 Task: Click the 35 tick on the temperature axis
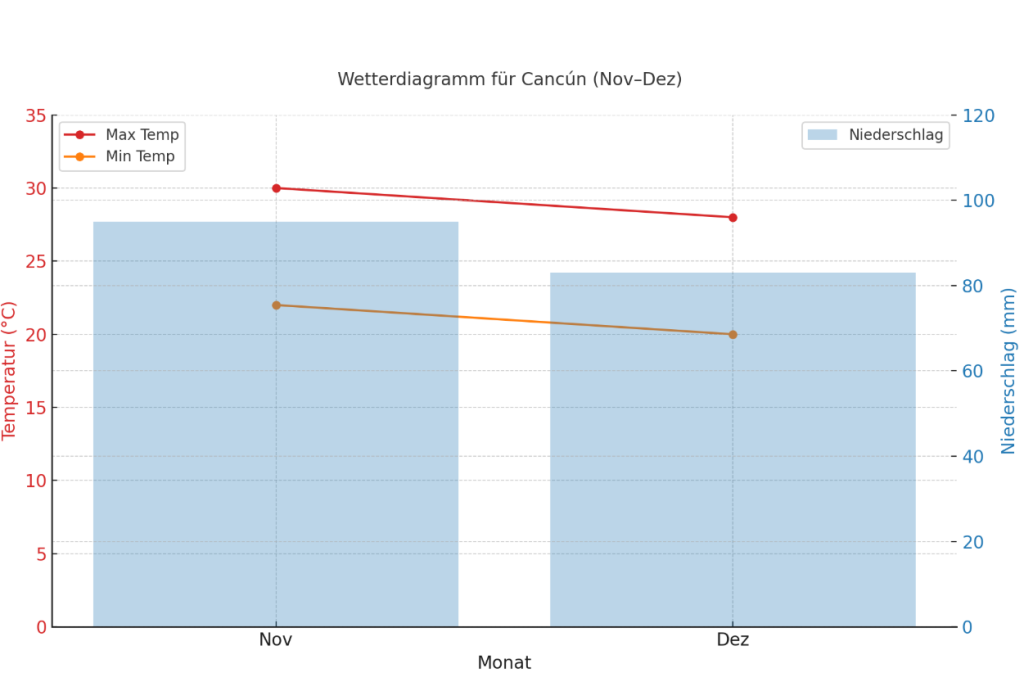[x=35, y=116]
